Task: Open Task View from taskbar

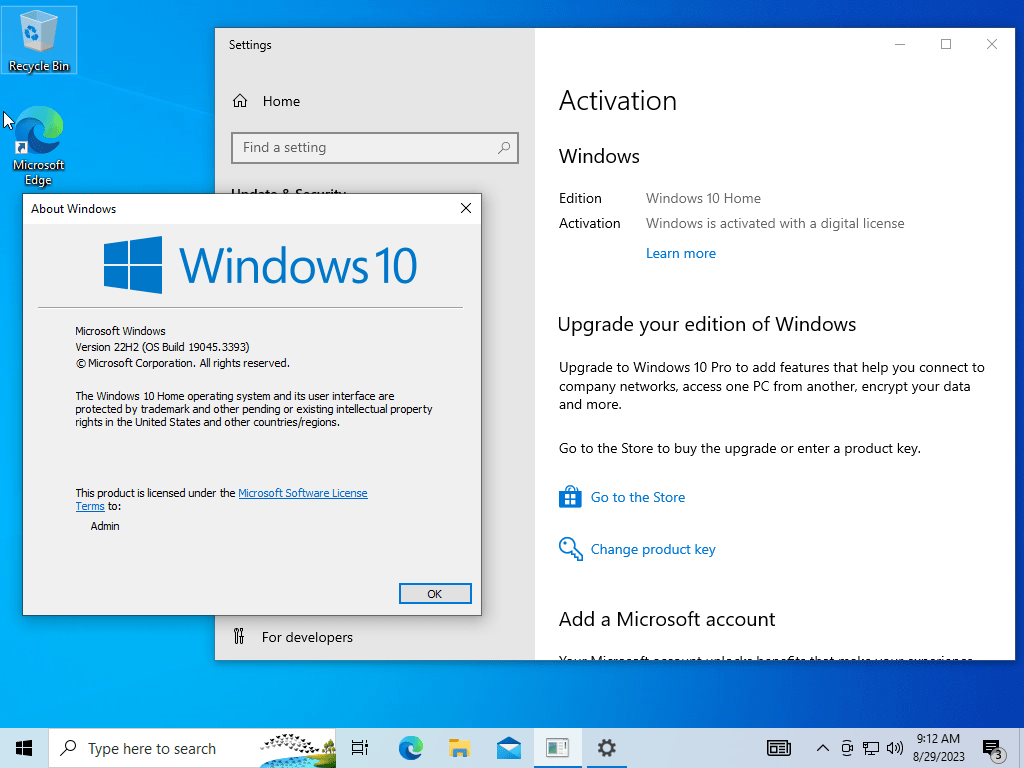Action: point(360,748)
